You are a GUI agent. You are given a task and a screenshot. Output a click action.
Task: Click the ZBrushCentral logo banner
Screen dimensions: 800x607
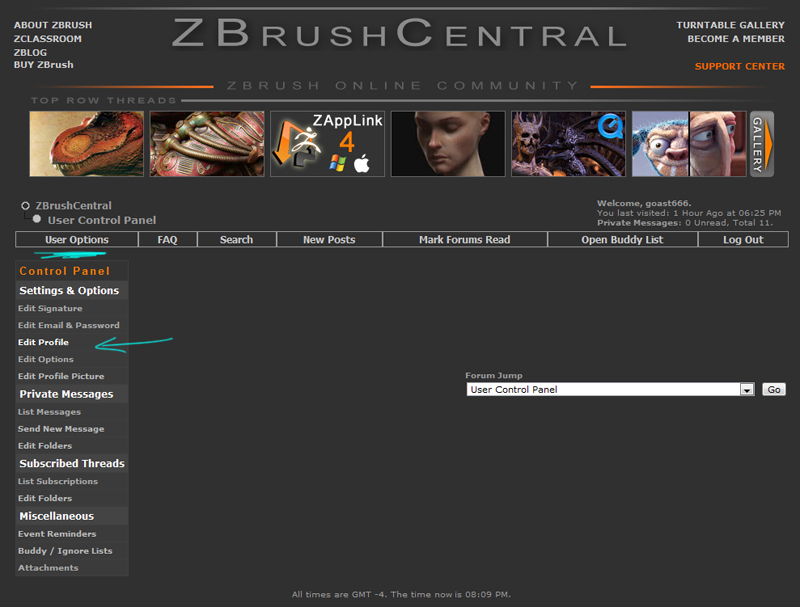[399, 33]
